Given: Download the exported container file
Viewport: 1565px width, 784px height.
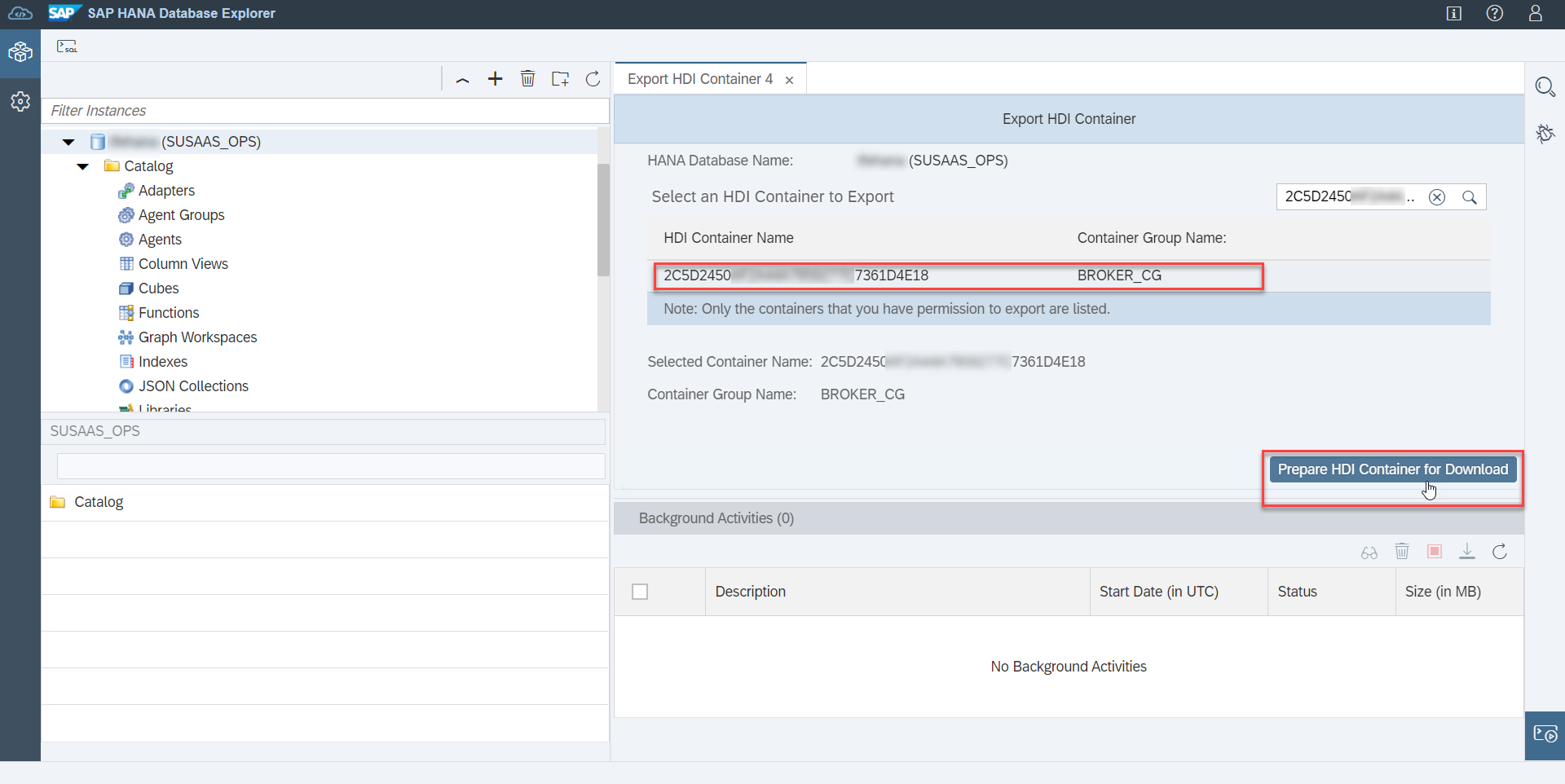Looking at the screenshot, I should coord(1467,552).
